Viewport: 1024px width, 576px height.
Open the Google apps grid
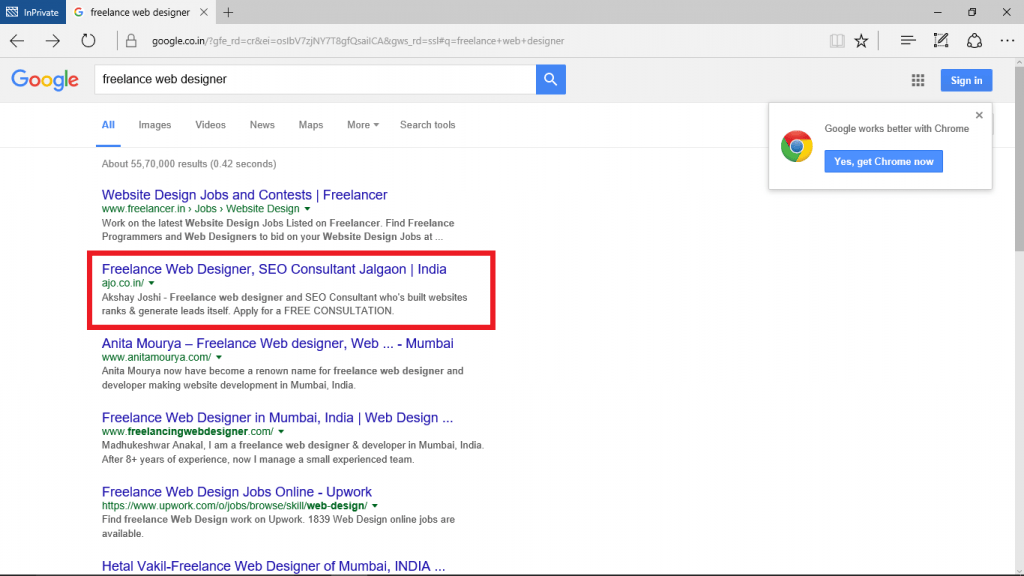pos(918,79)
